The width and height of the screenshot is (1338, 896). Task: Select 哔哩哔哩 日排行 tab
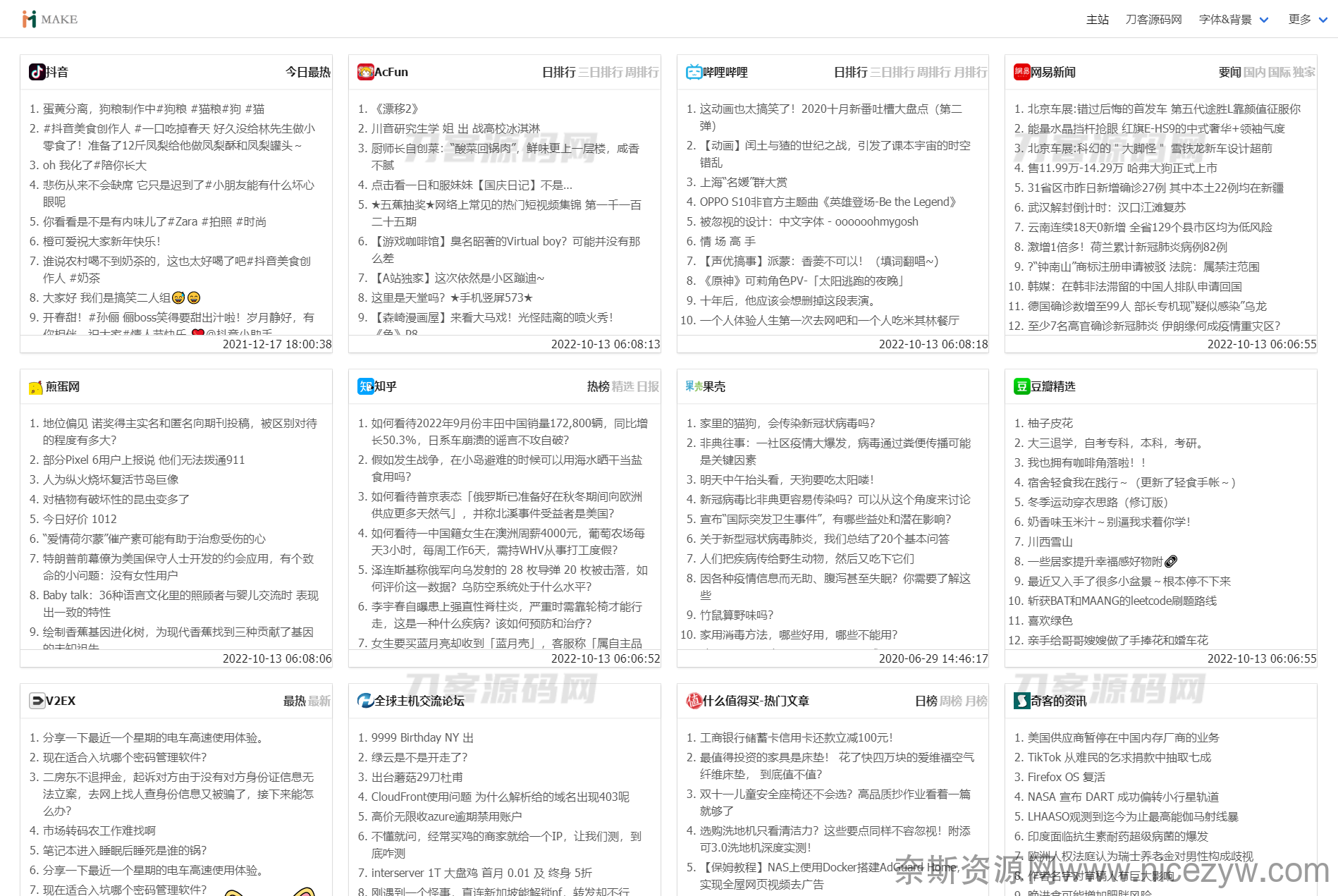point(851,72)
